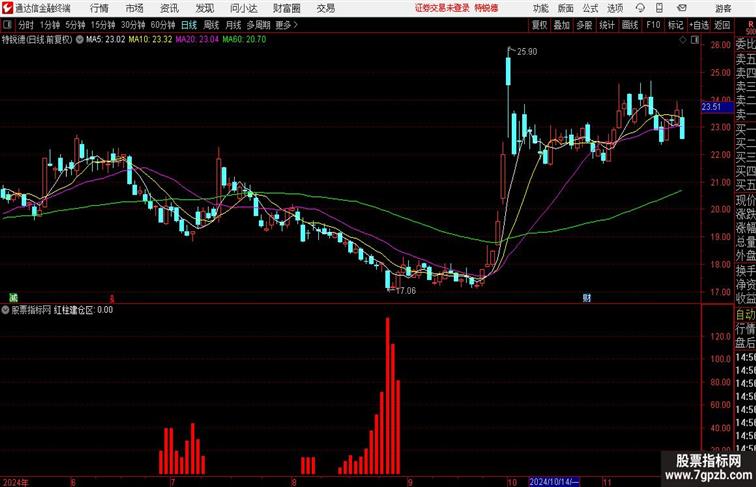Image resolution: width=756 pixels, height=487 pixels.
Task: Click the 叠加 overlay button
Action: coord(562,25)
